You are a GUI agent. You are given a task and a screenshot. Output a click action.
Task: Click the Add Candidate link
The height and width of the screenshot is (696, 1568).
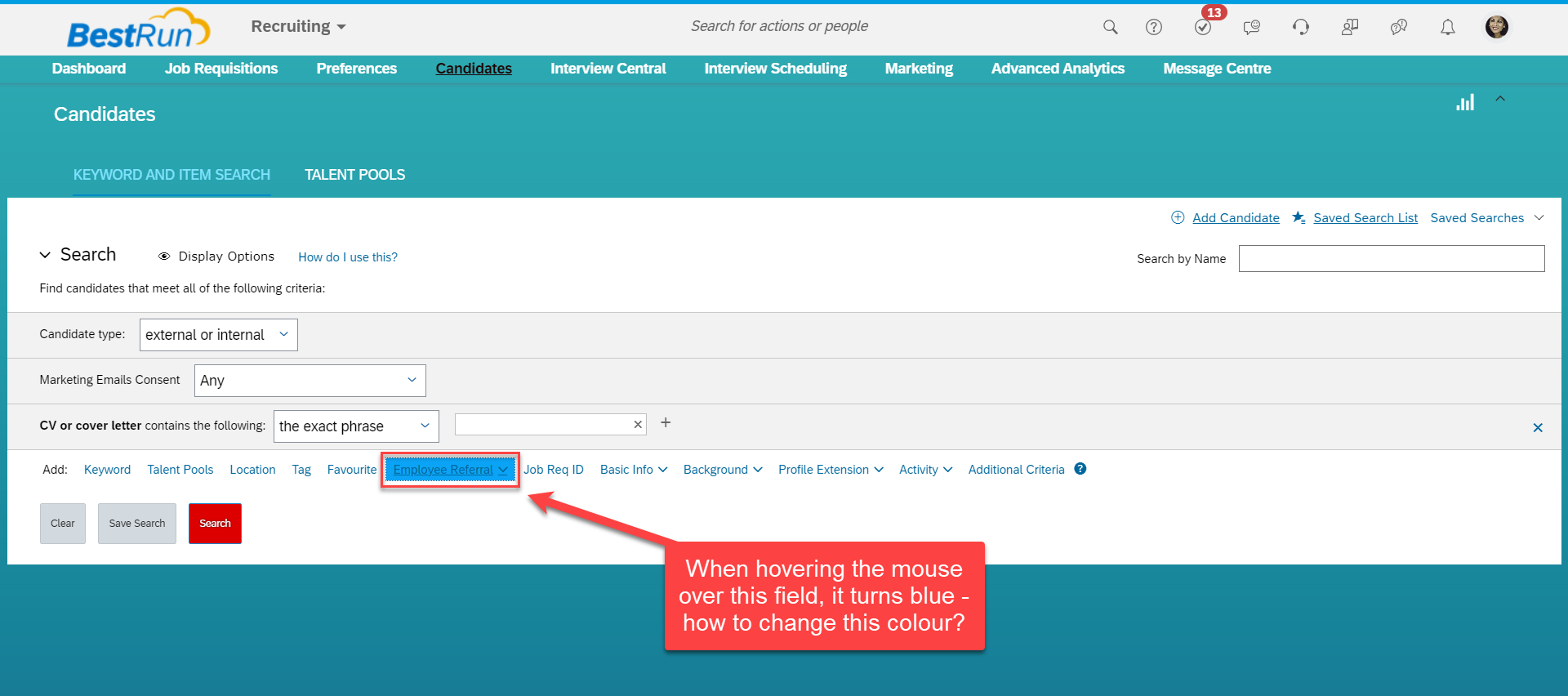click(x=1236, y=217)
